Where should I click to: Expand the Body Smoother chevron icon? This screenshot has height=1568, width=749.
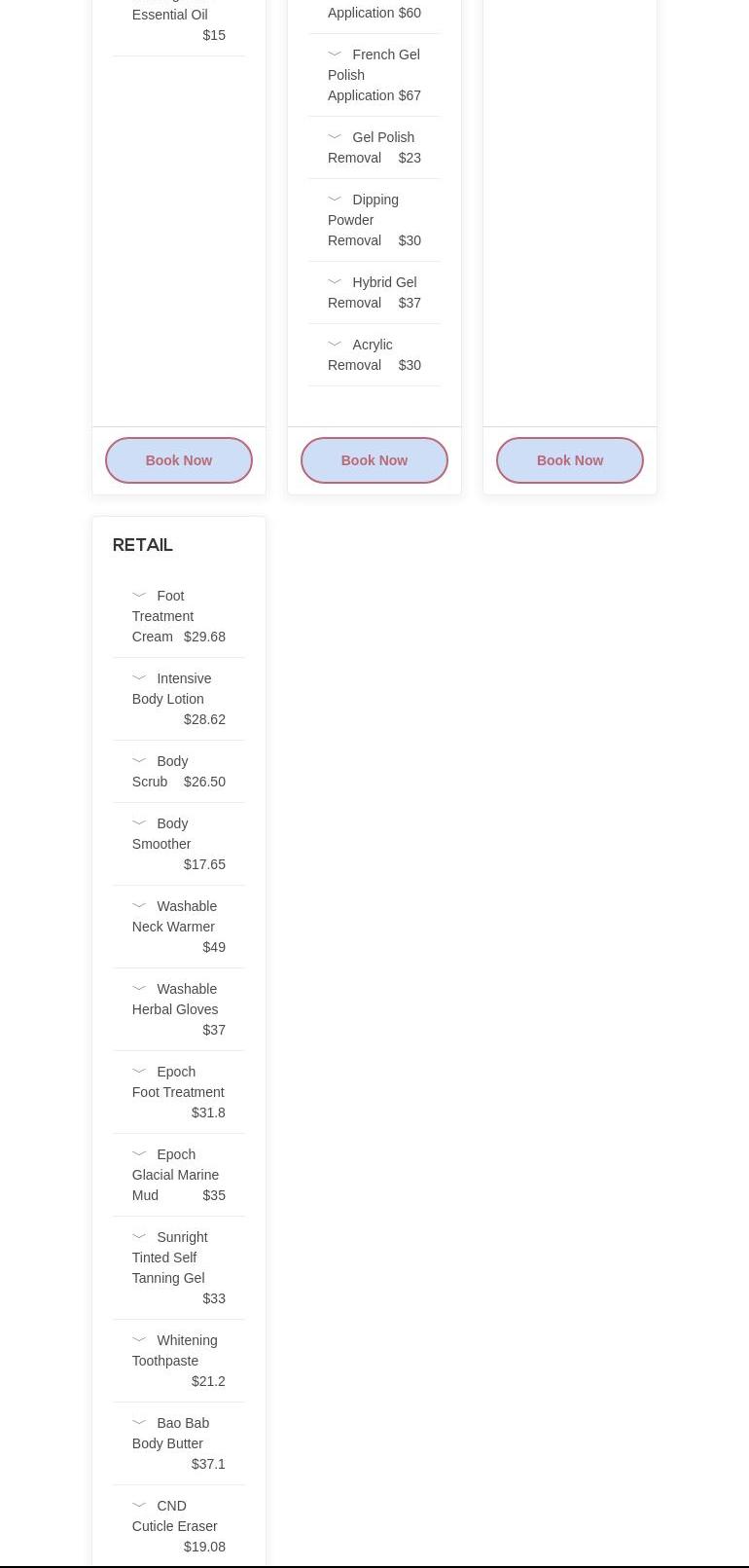(x=139, y=823)
